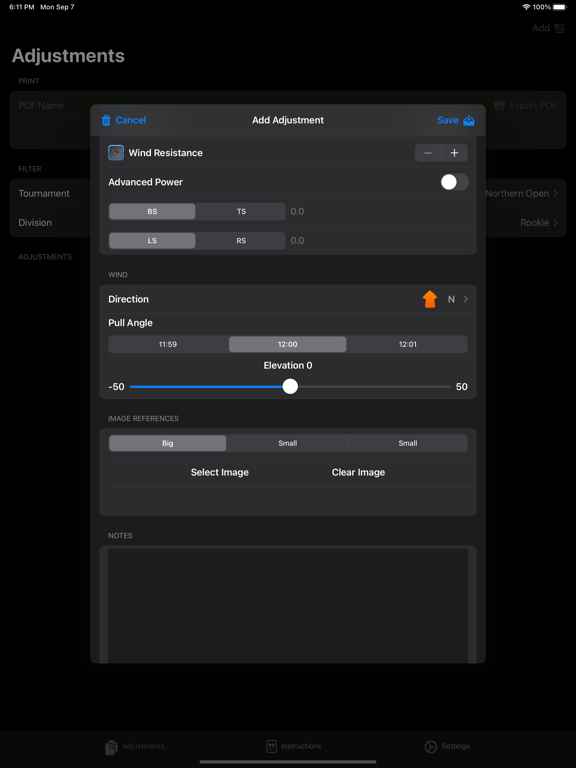Tap the Pull Angle label

pyautogui.click(x=130, y=323)
